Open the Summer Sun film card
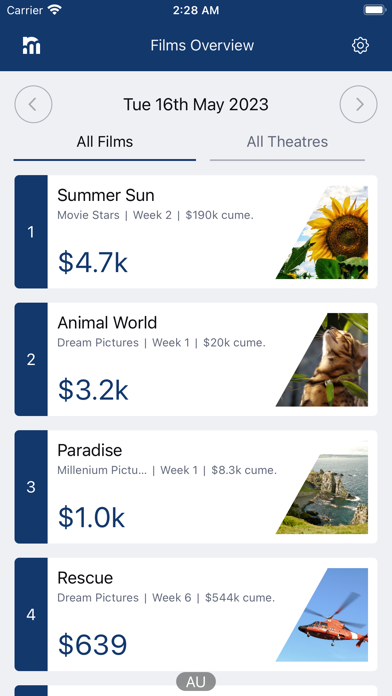This screenshot has height=696, width=392. click(196, 232)
